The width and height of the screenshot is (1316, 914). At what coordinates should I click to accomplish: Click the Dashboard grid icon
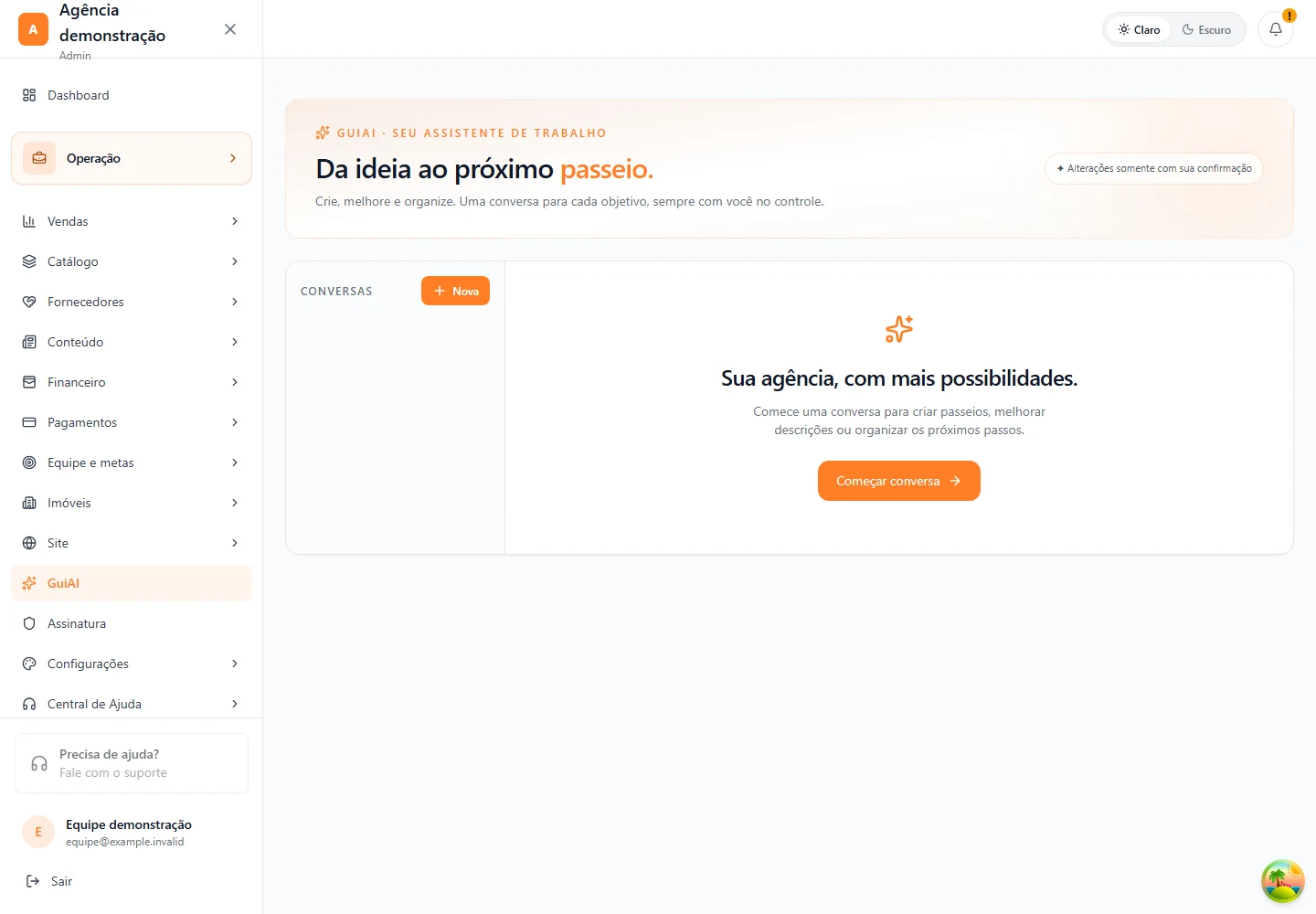point(29,95)
